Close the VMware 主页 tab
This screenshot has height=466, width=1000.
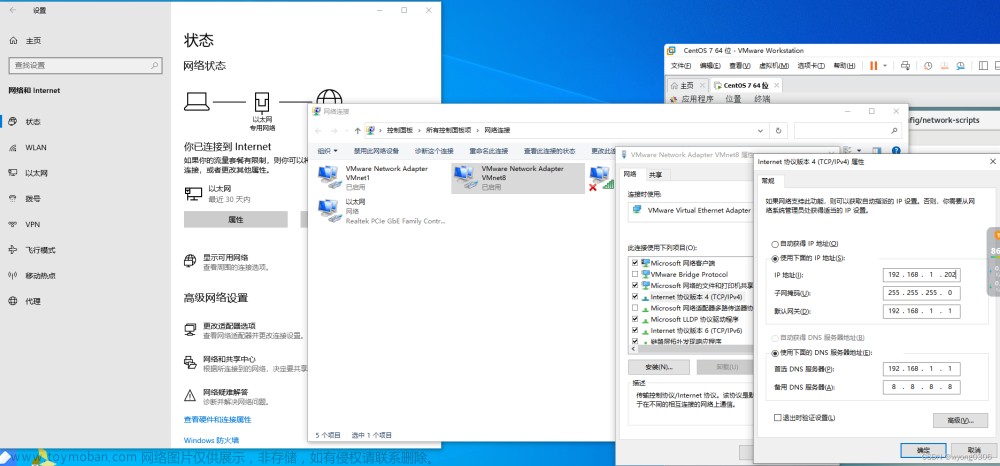702,85
